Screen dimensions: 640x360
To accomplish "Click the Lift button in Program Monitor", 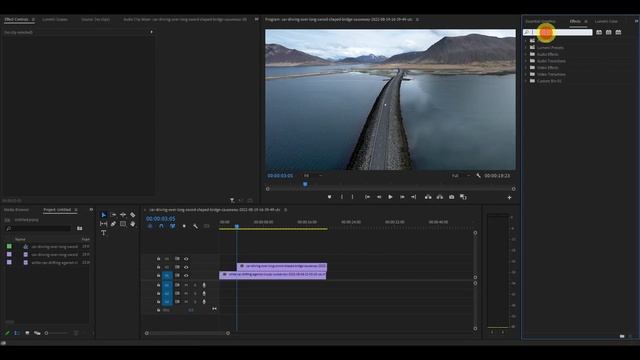I will (428, 197).
